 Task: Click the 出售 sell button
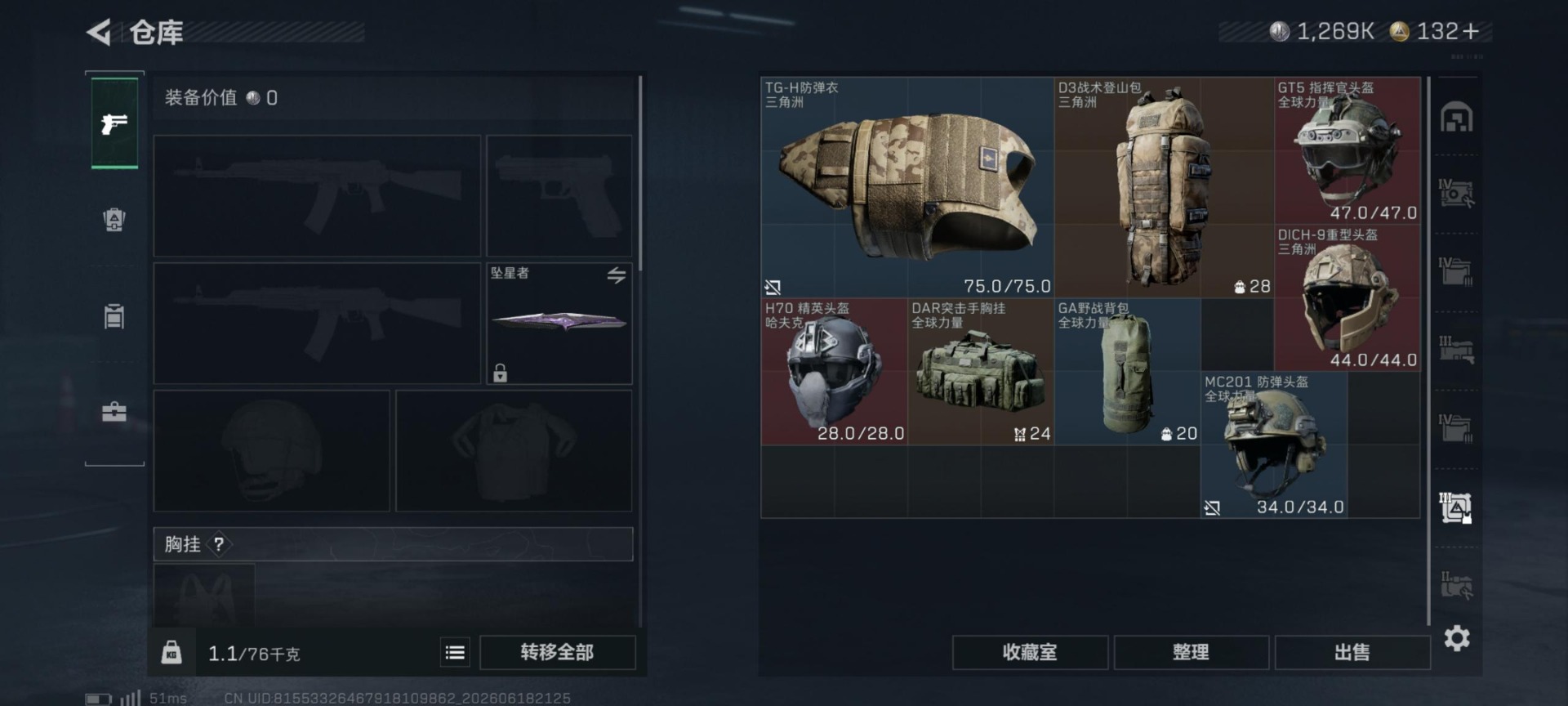[1352, 652]
